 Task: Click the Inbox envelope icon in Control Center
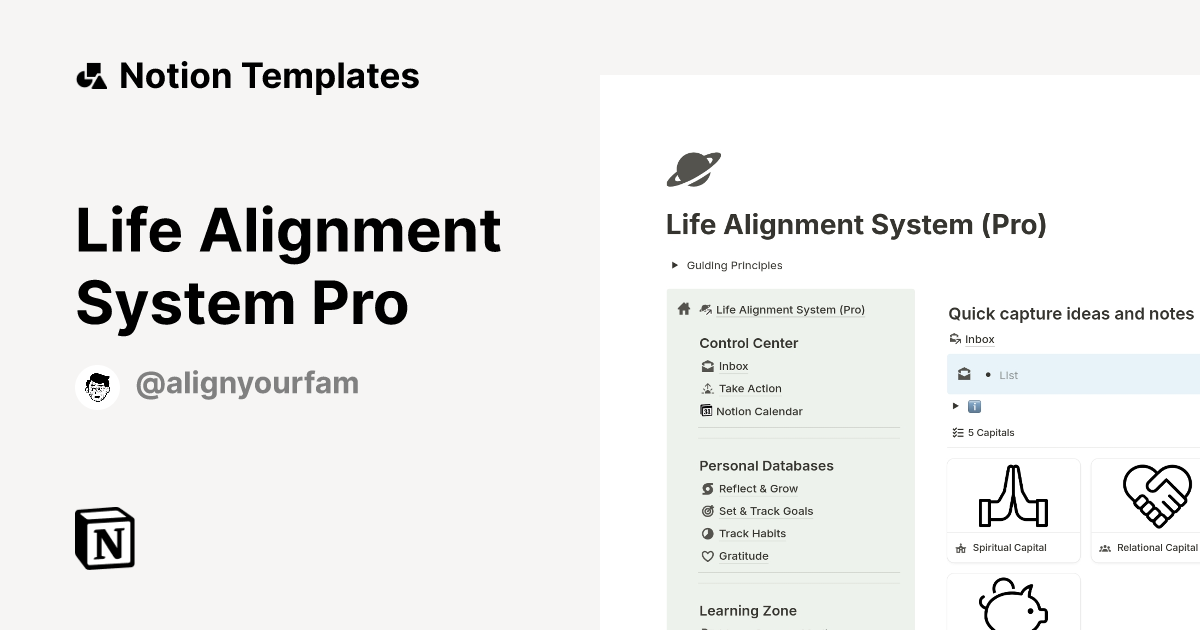click(x=708, y=366)
